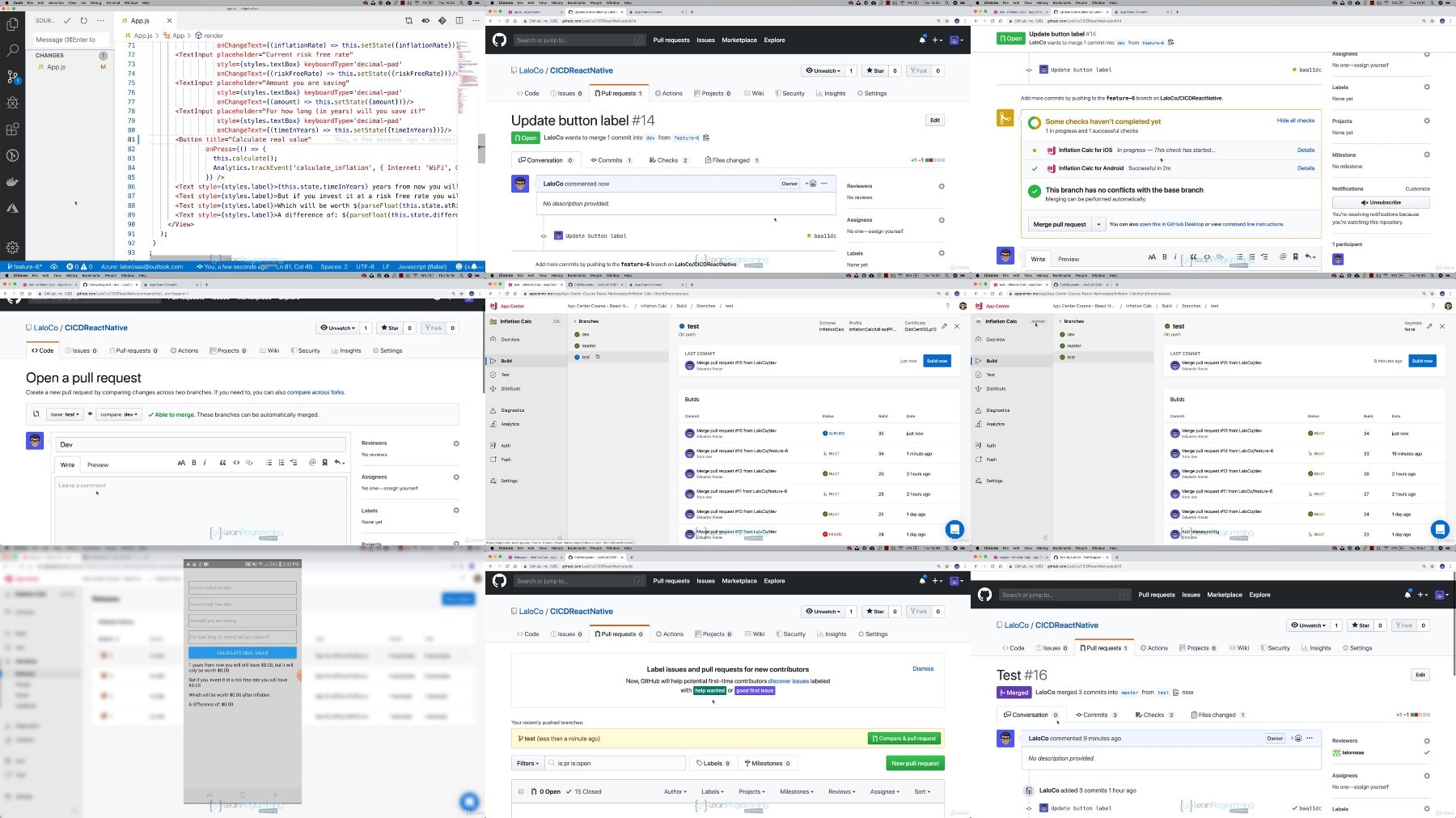Image resolution: width=1456 pixels, height=818 pixels.
Task: Expand the 'compare: dev' branch dropdown
Action: click(x=119, y=414)
